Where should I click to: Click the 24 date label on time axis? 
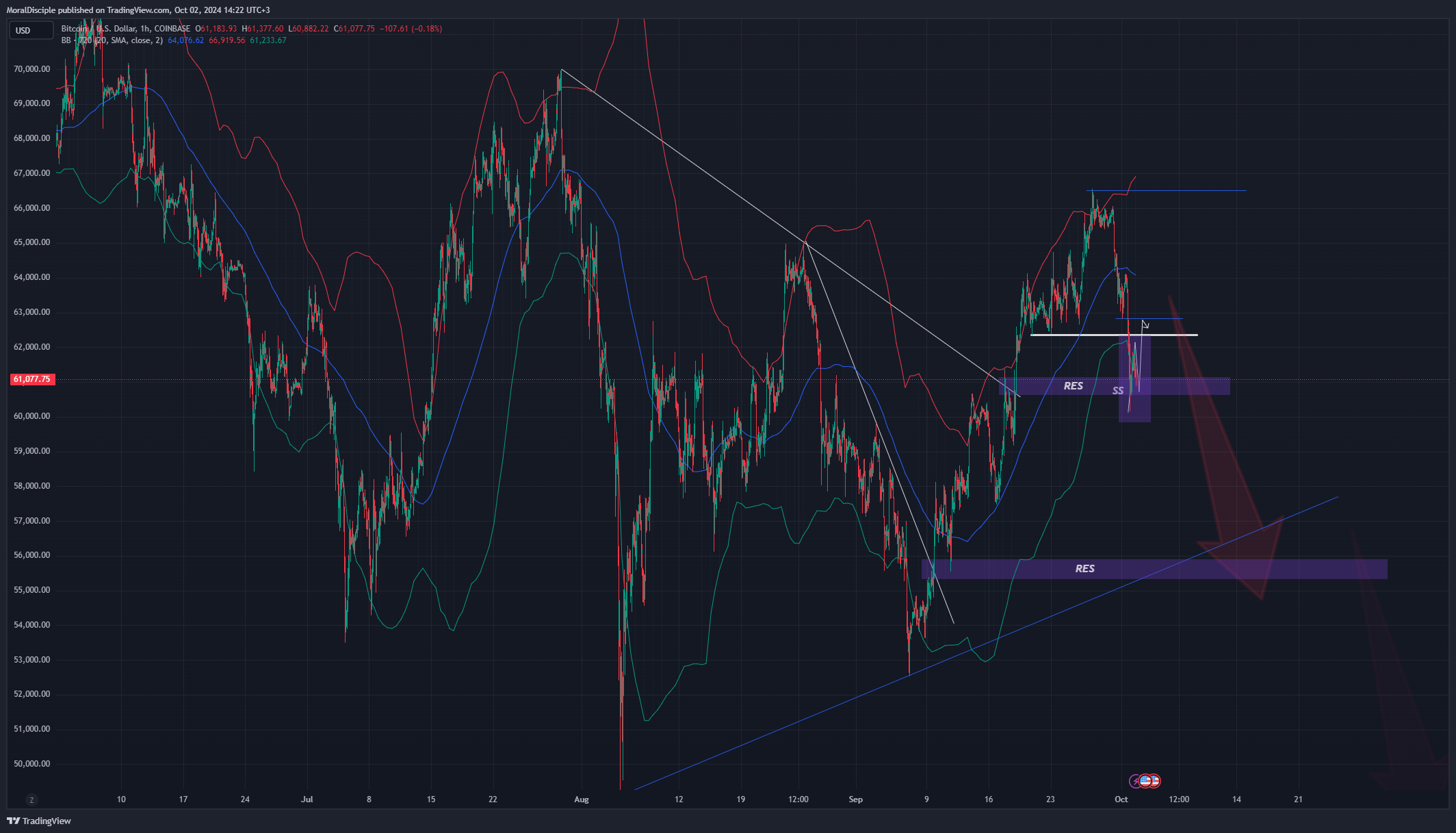[245, 799]
